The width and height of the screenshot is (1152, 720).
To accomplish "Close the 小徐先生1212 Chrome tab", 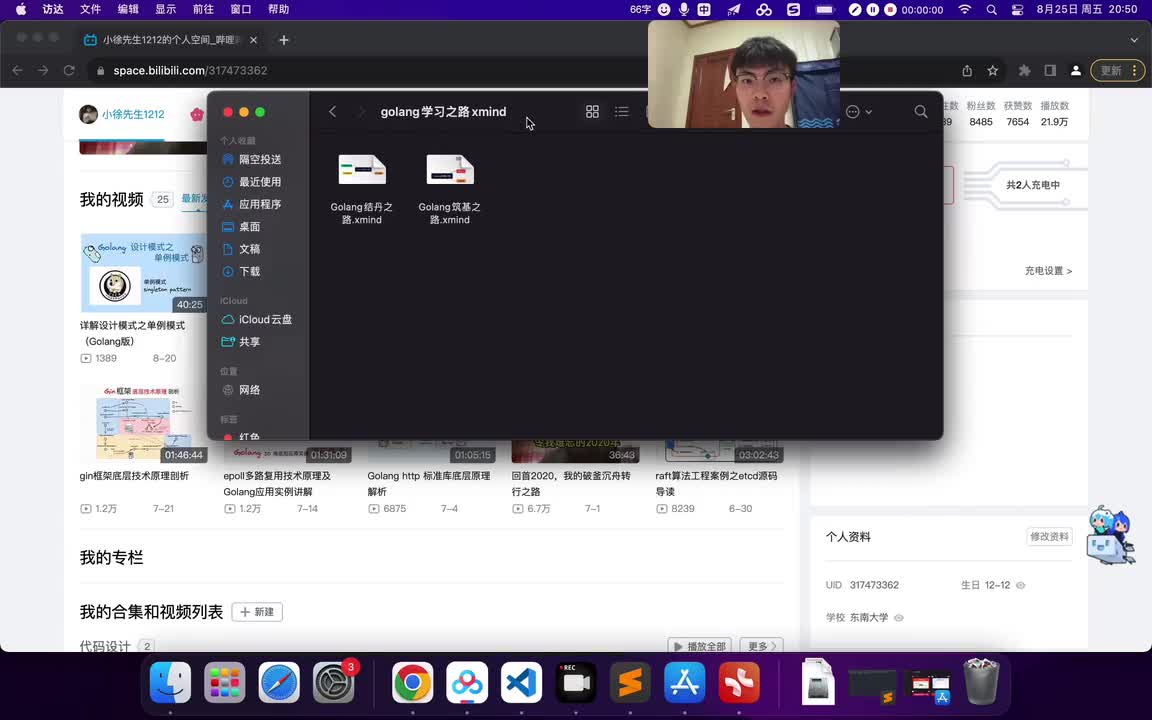I will 253,40.
